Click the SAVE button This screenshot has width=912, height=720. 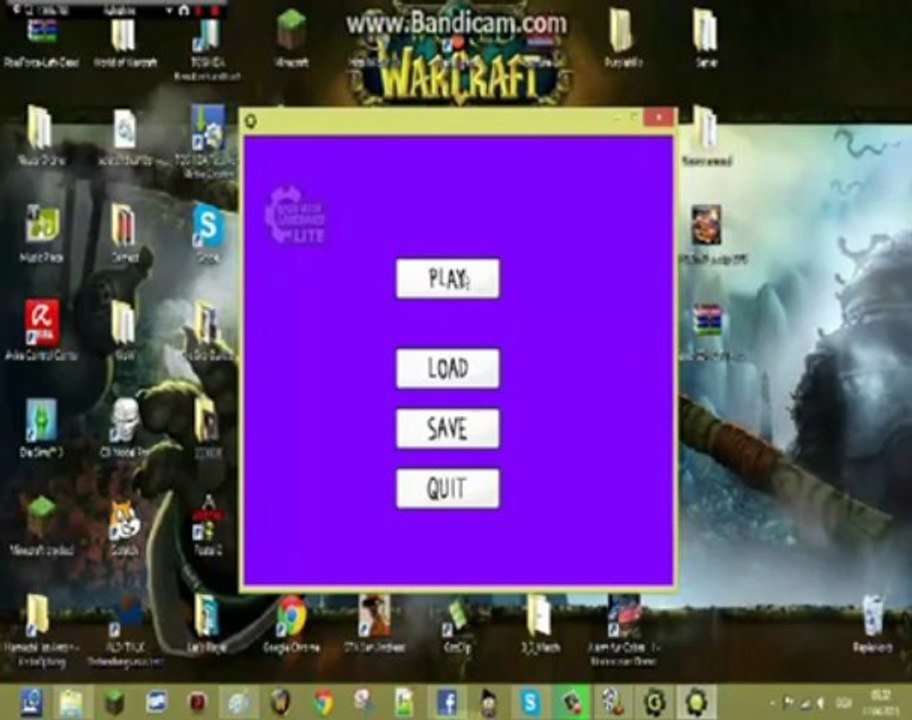(447, 429)
